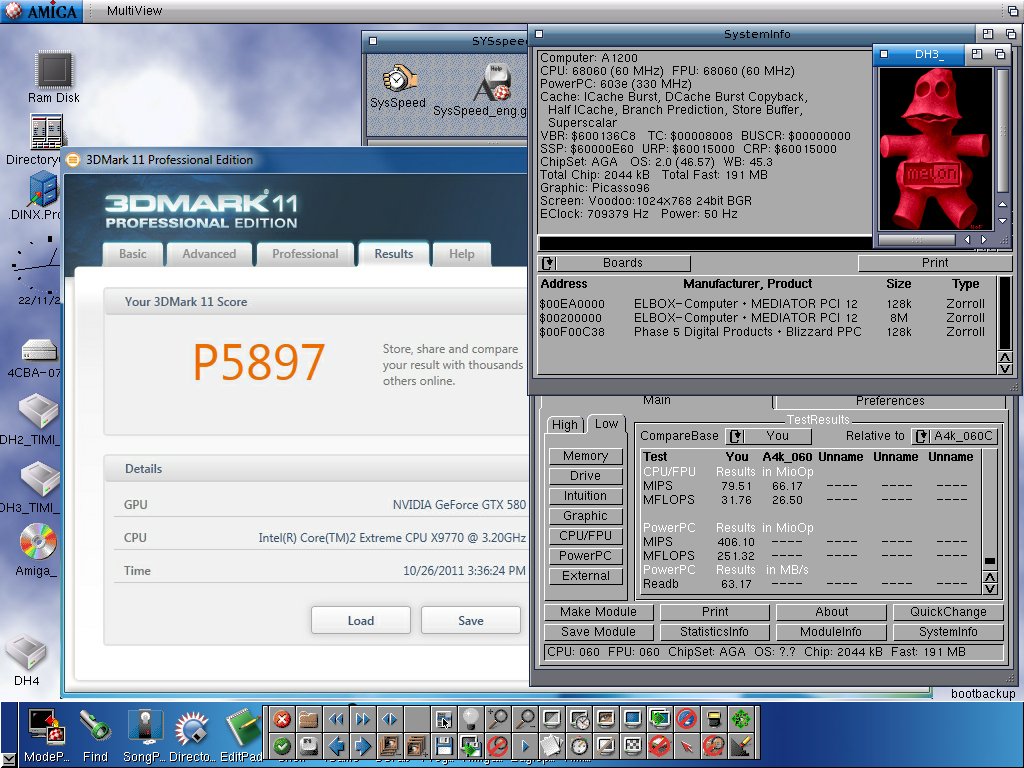The height and width of the screenshot is (768, 1024).
Task: Click the External button in SysSpeed
Action: click(585, 575)
